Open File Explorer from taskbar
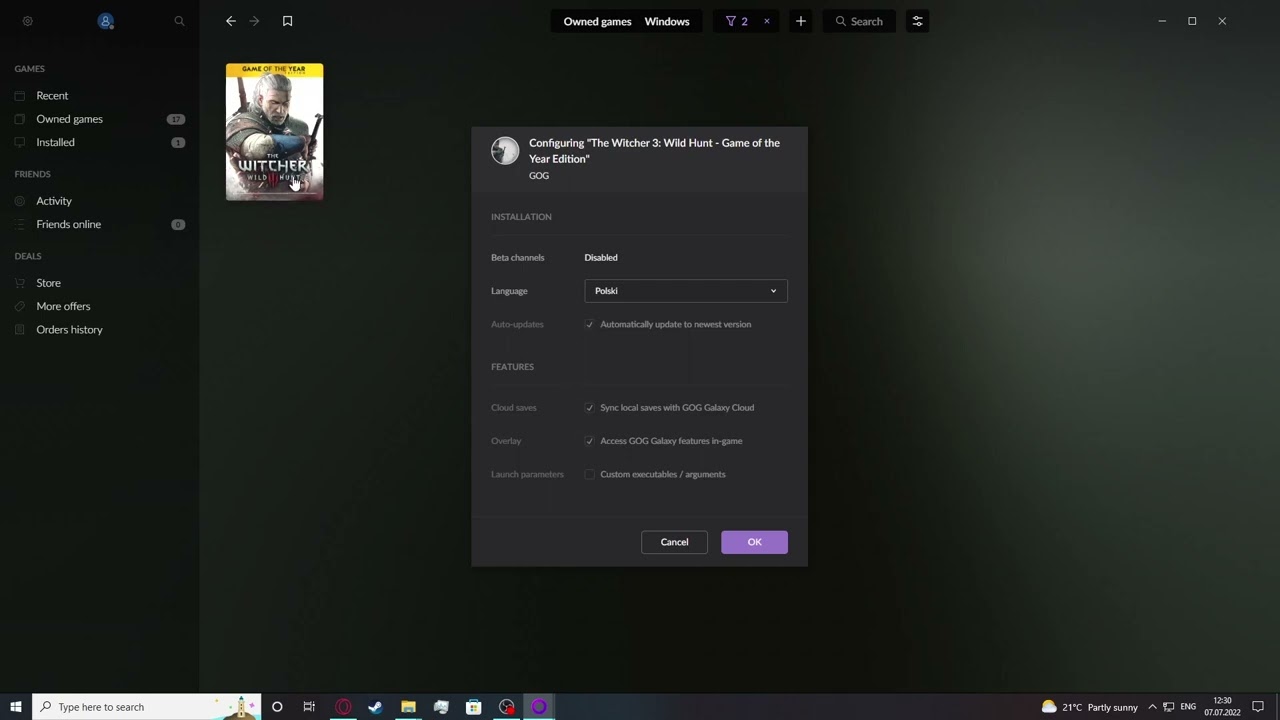The image size is (1280, 720). pyautogui.click(x=408, y=707)
